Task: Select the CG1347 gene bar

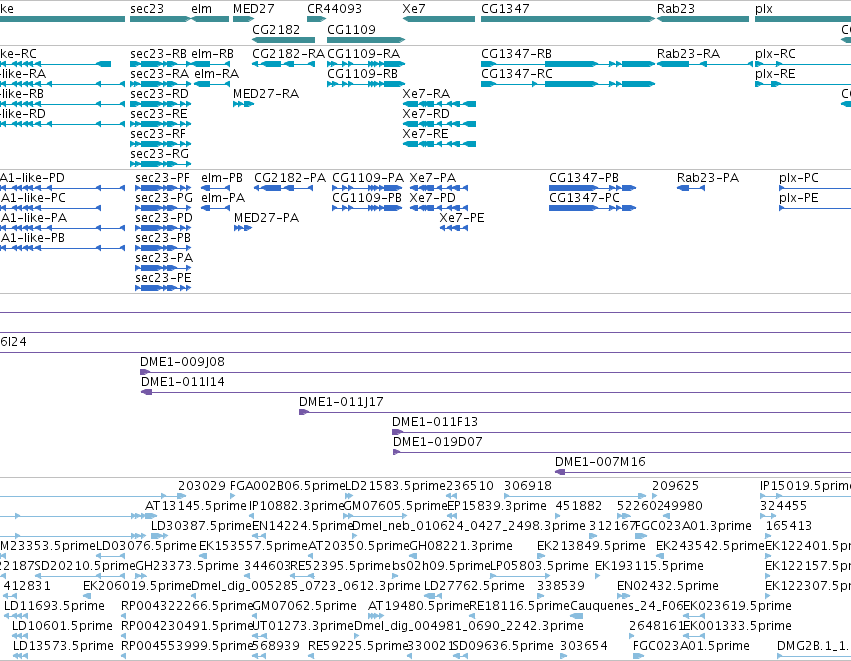Action: [x=568, y=19]
